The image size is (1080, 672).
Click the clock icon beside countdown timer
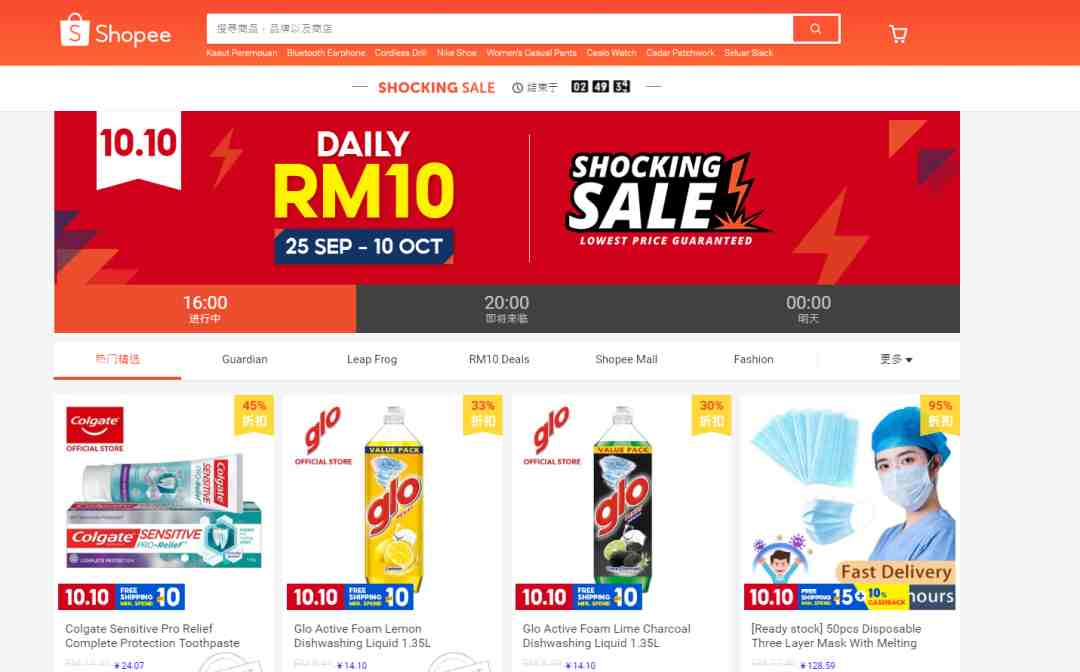point(517,87)
